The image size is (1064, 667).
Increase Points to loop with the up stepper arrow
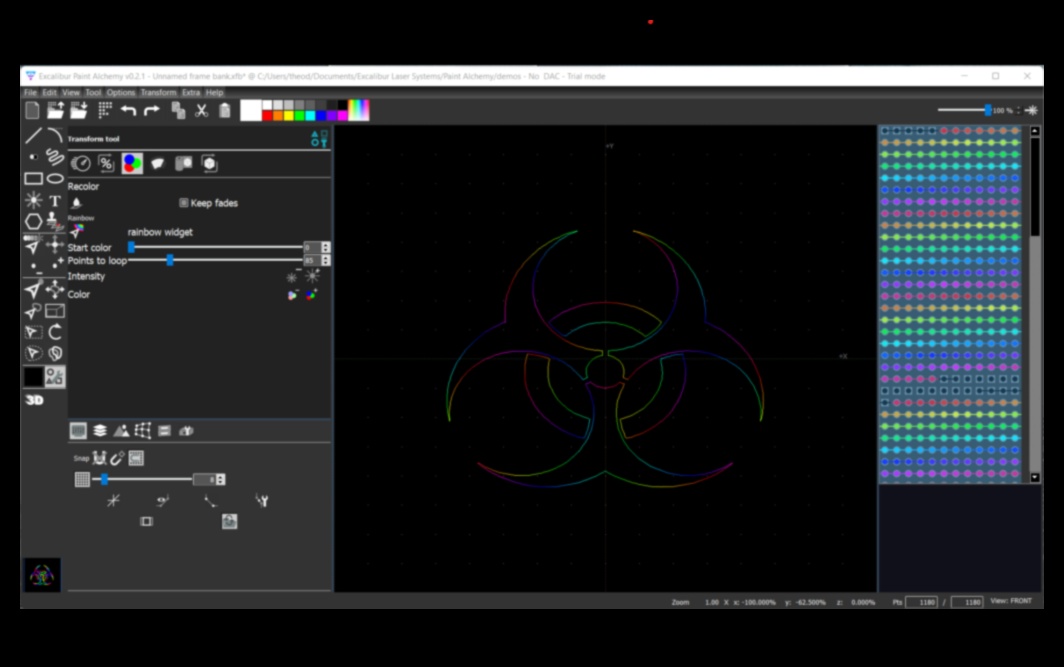click(x=324, y=256)
